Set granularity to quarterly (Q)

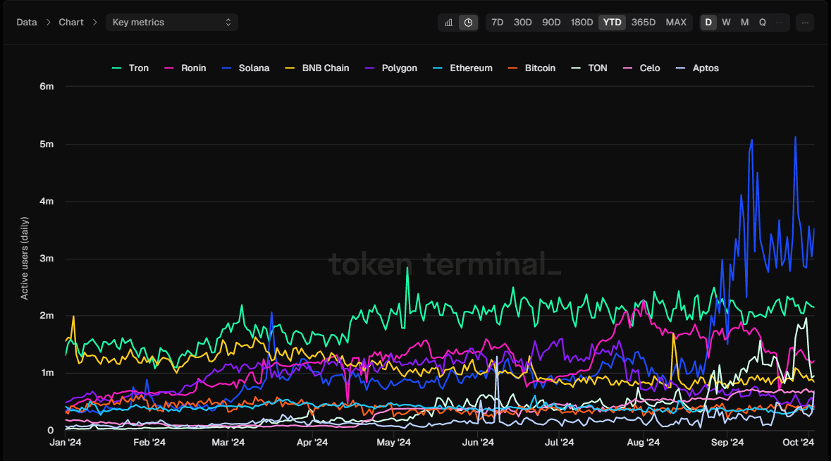point(762,22)
